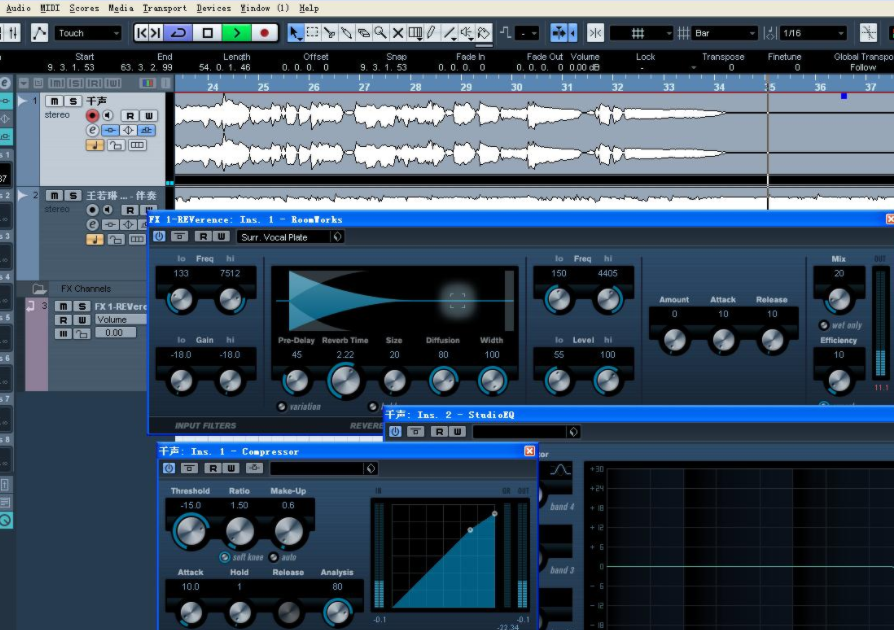Image resolution: width=894 pixels, height=630 pixels.
Task: Toggle StudioEQ plugin power button
Action: 395,432
